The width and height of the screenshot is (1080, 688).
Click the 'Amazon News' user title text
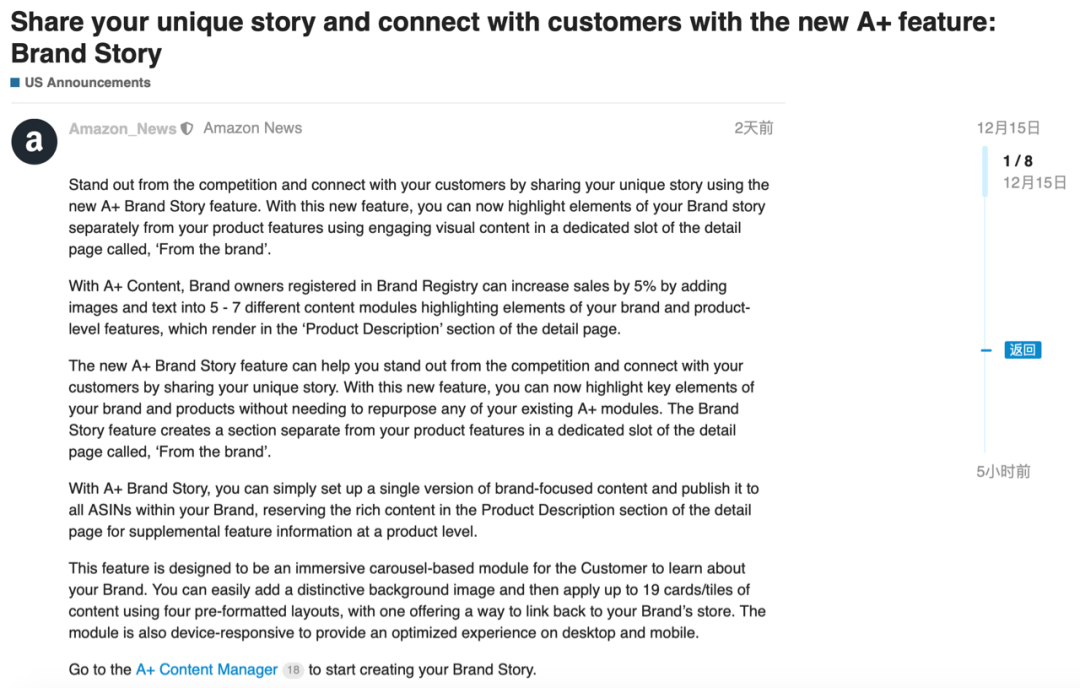pyautogui.click(x=253, y=128)
